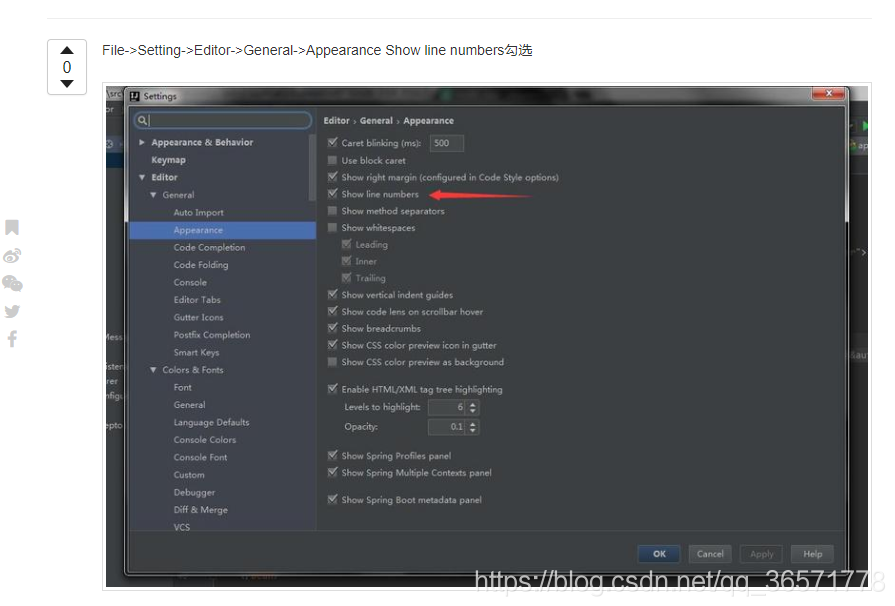Screen dimensions: 895x606
Task: Open Code Completion settings
Action: [209, 247]
